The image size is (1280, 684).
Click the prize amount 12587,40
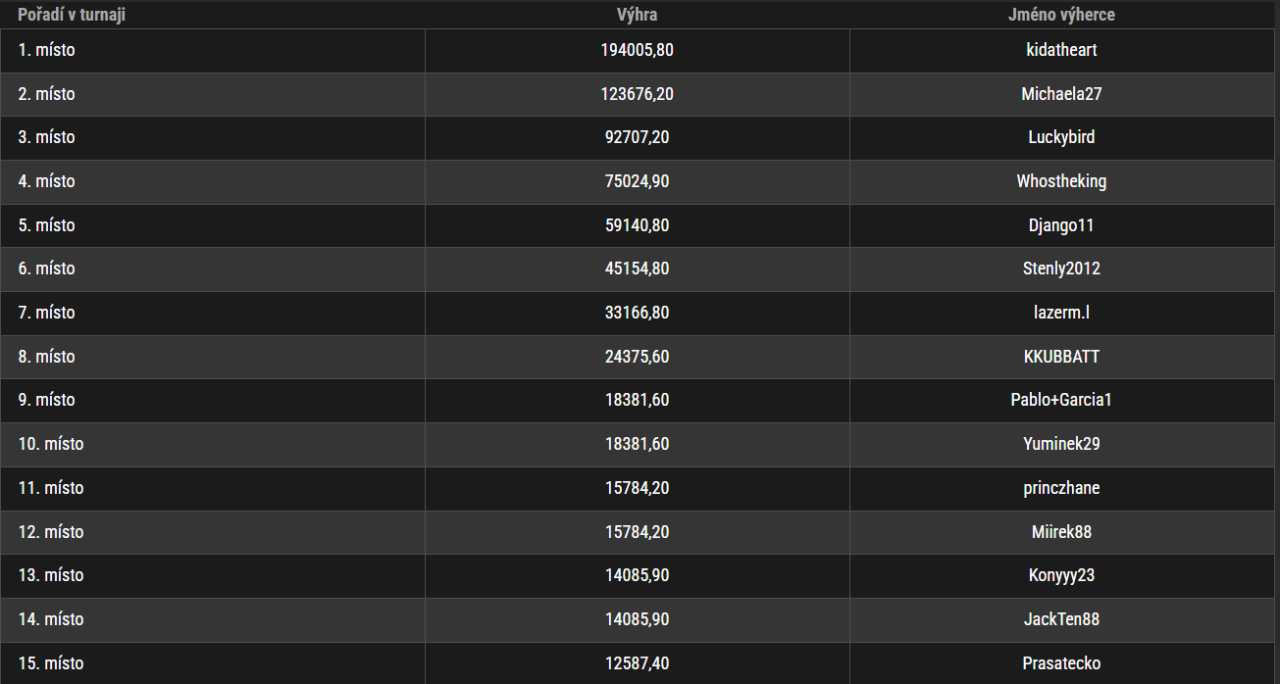(637, 663)
